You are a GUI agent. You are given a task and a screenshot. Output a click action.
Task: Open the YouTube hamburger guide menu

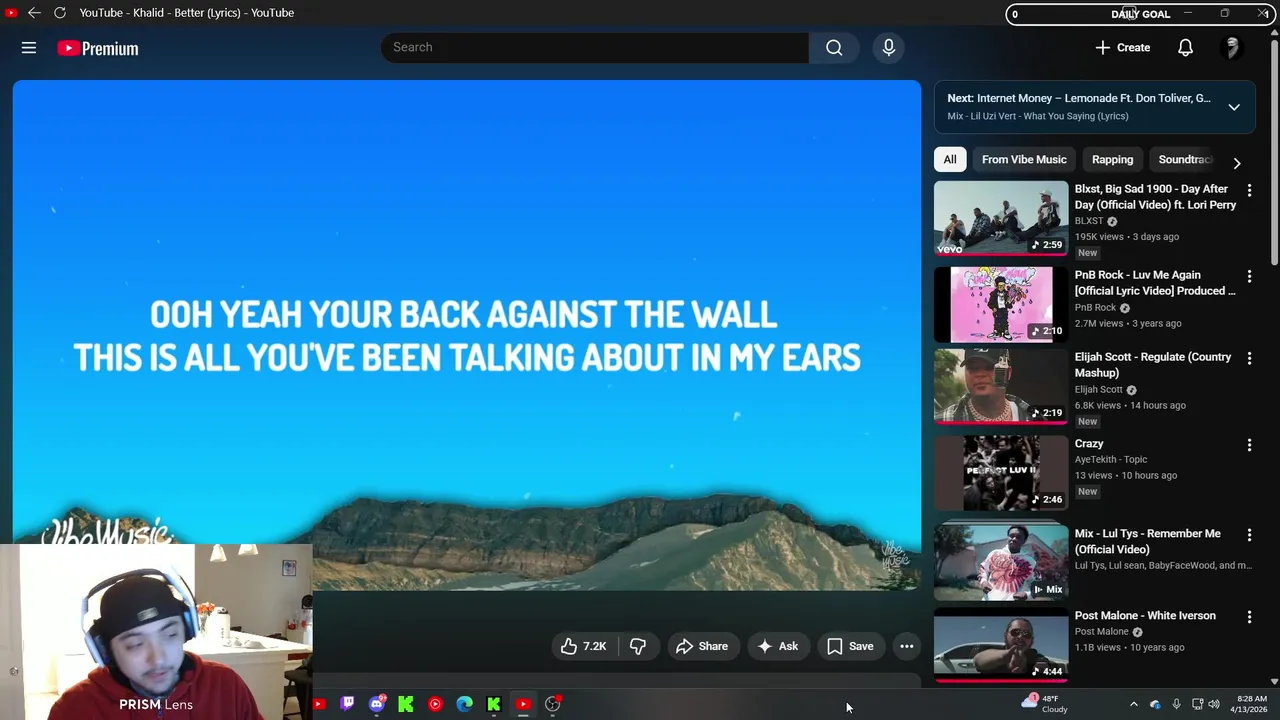pos(29,48)
